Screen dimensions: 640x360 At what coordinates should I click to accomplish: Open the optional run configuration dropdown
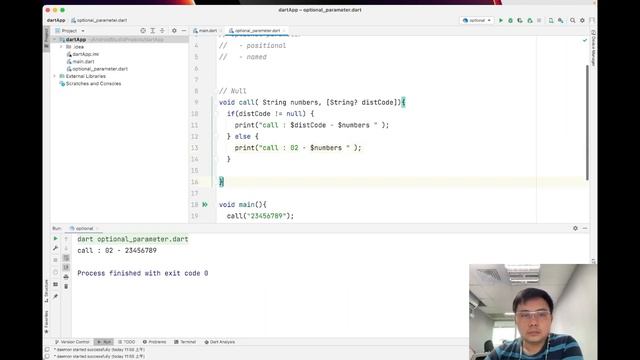pyautogui.click(x=477, y=20)
